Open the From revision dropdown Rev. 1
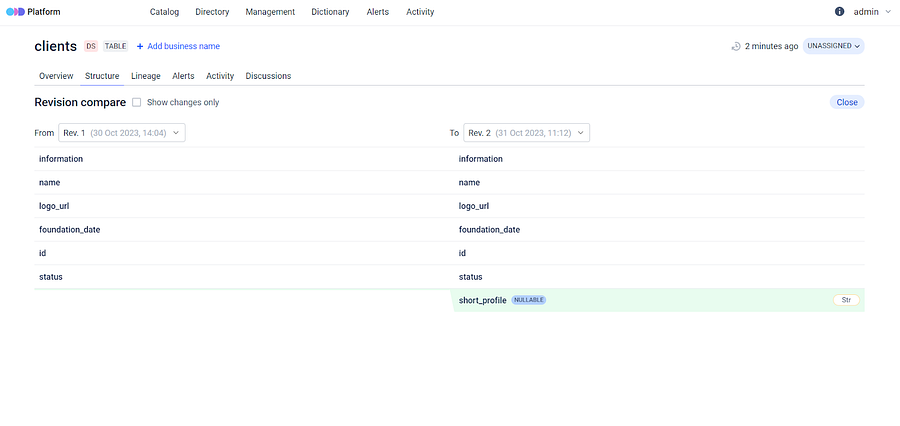900x426 pixels. 122,133
